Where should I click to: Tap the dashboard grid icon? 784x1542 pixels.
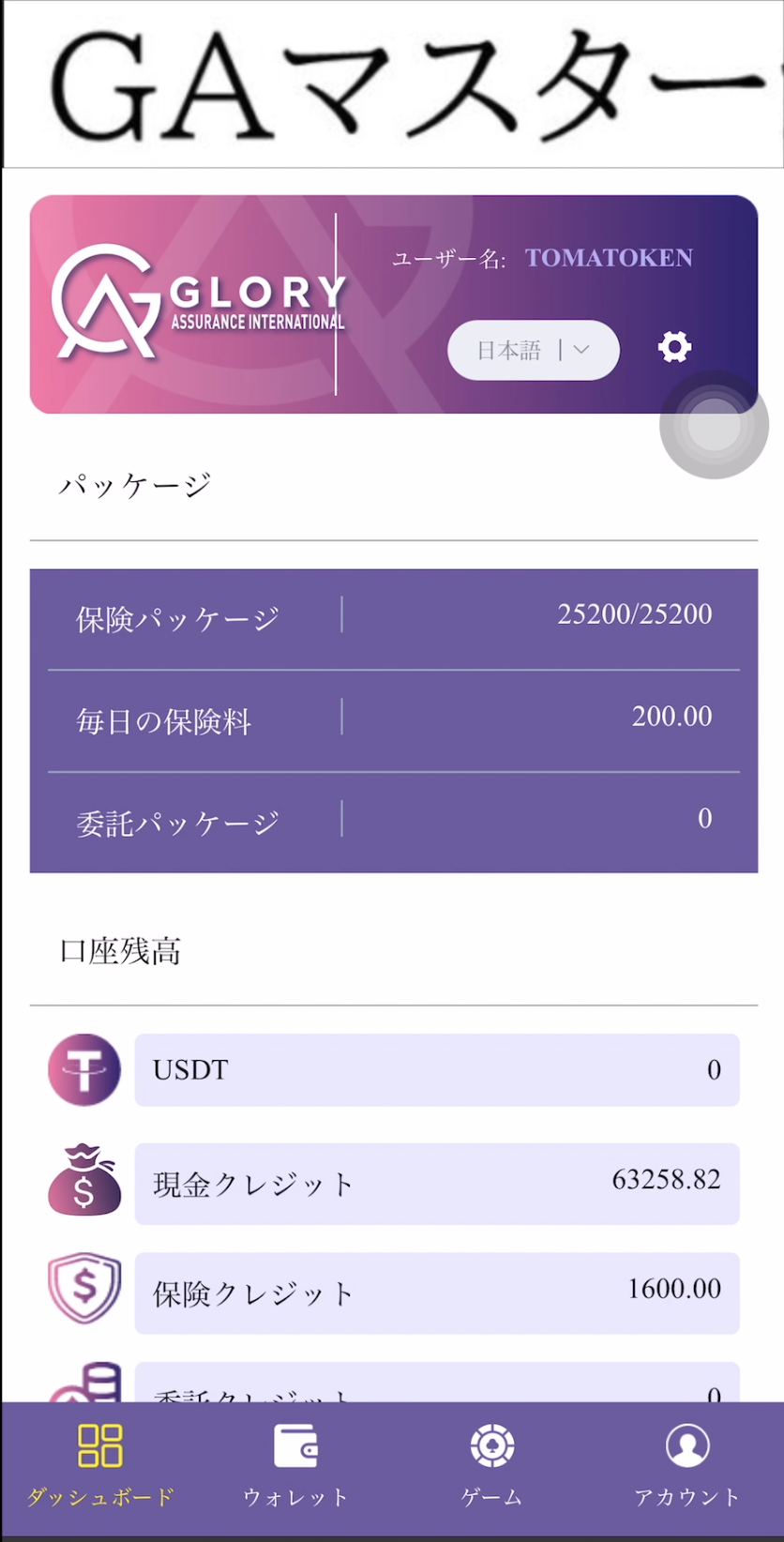click(x=99, y=1445)
